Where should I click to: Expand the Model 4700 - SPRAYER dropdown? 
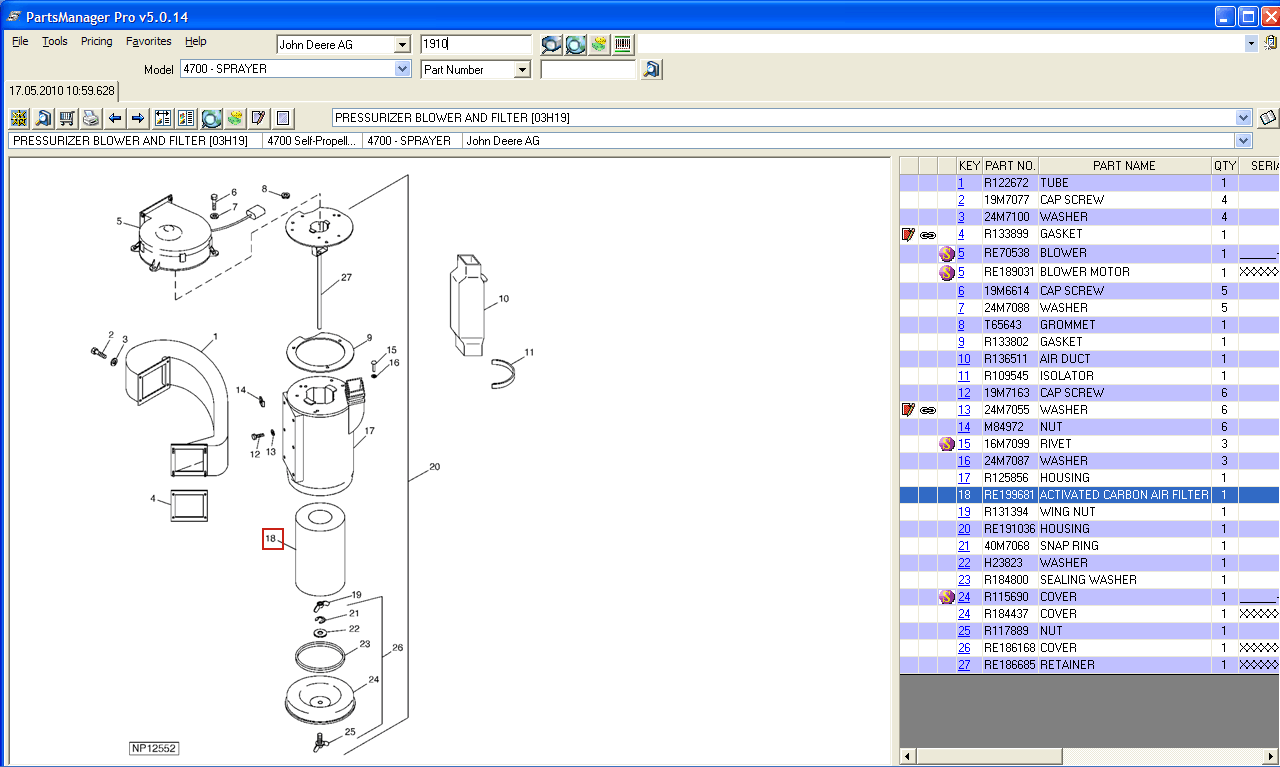[402, 70]
